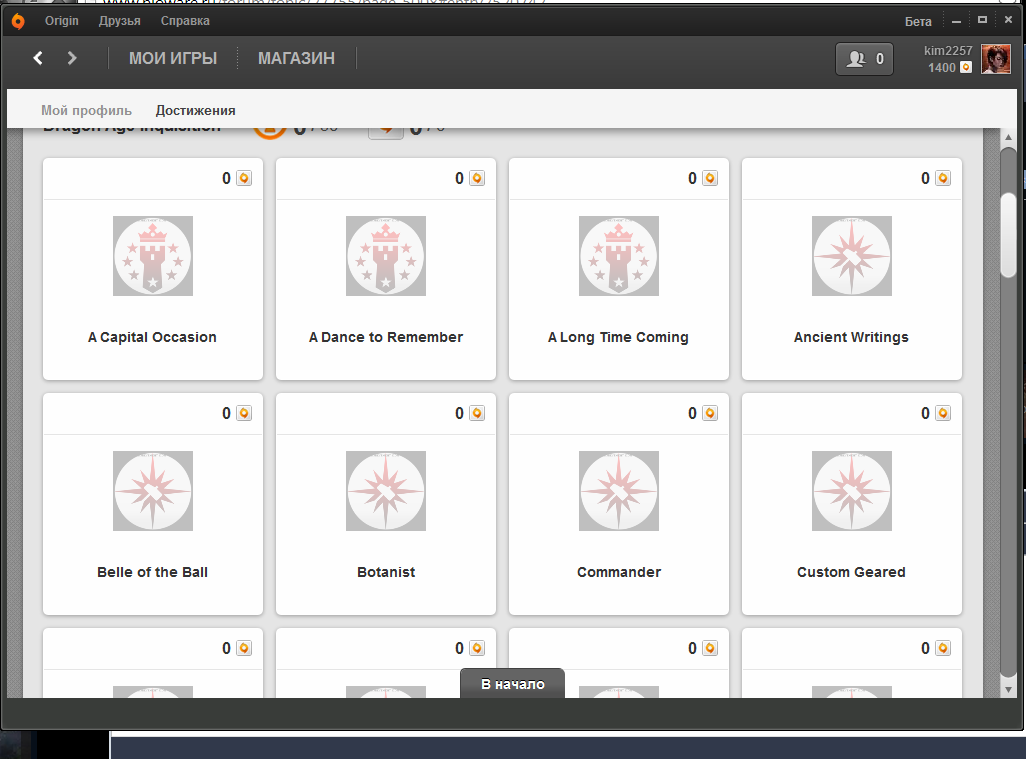
Task: Click the 1400 points value
Action: (x=942, y=67)
